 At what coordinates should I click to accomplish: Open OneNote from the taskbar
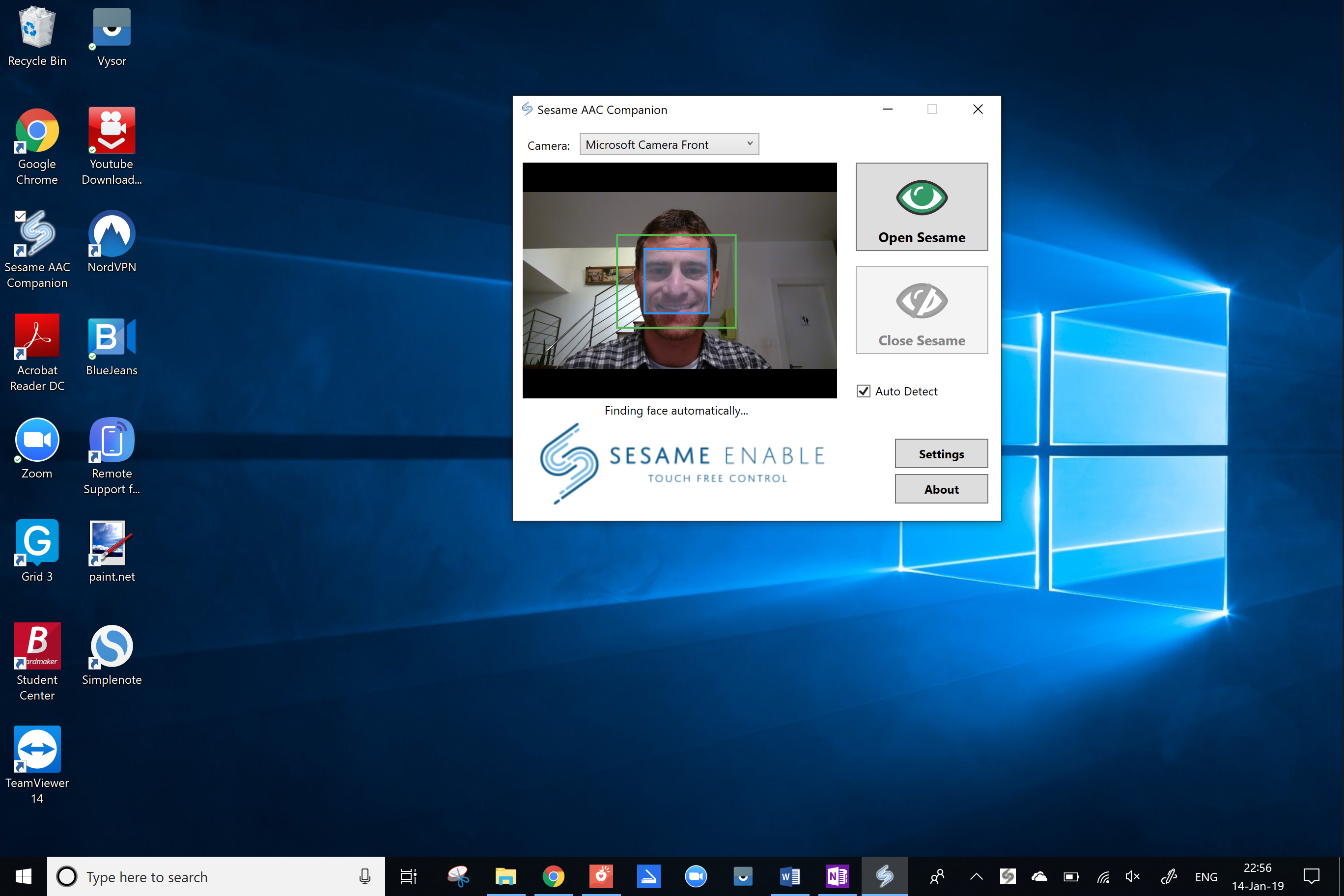tap(838, 876)
